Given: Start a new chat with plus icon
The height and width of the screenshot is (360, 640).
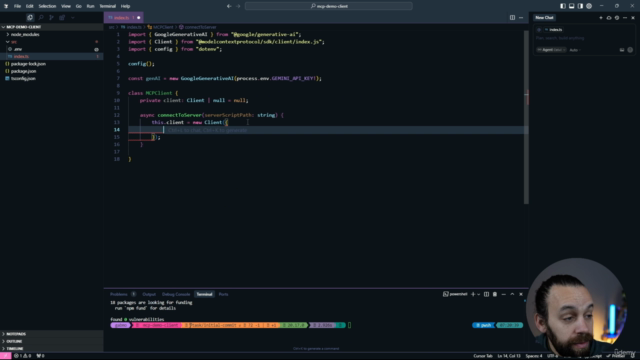Looking at the screenshot, I should (601, 18).
